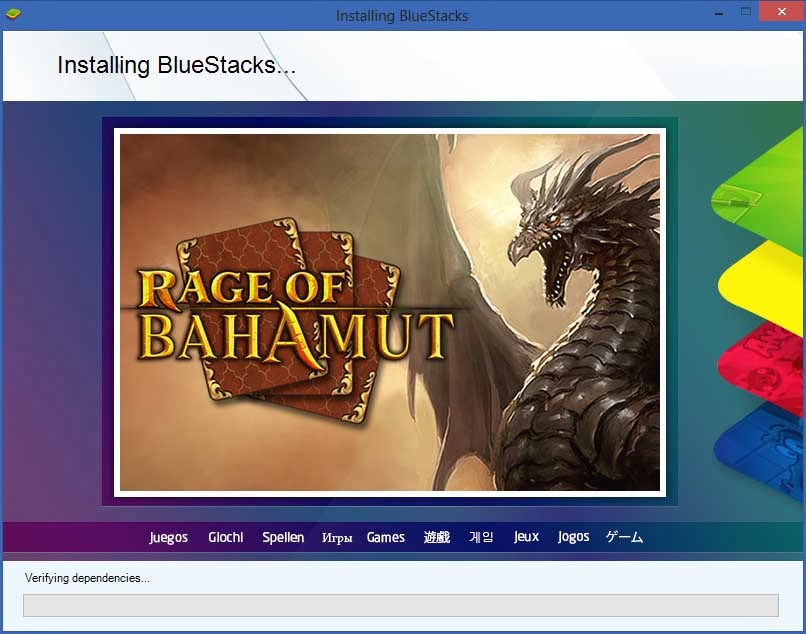Select the Spellen language label
The height and width of the screenshot is (634, 806).
(x=283, y=537)
